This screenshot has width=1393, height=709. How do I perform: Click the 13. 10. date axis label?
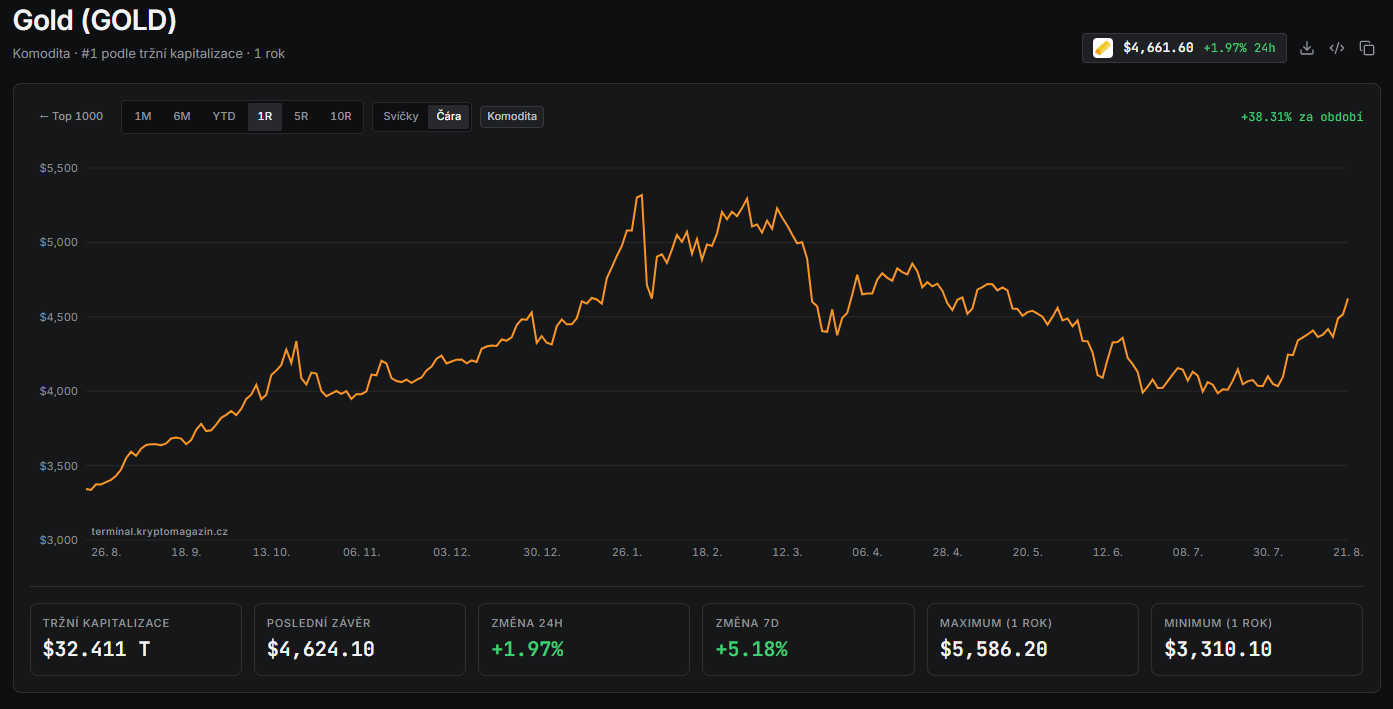pos(272,552)
